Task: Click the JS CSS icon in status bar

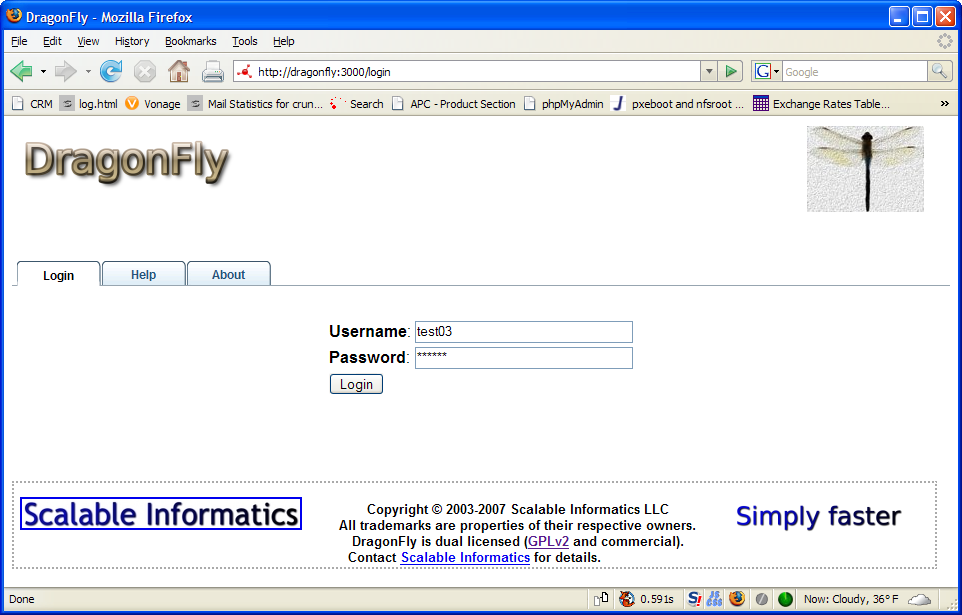Action: (714, 599)
